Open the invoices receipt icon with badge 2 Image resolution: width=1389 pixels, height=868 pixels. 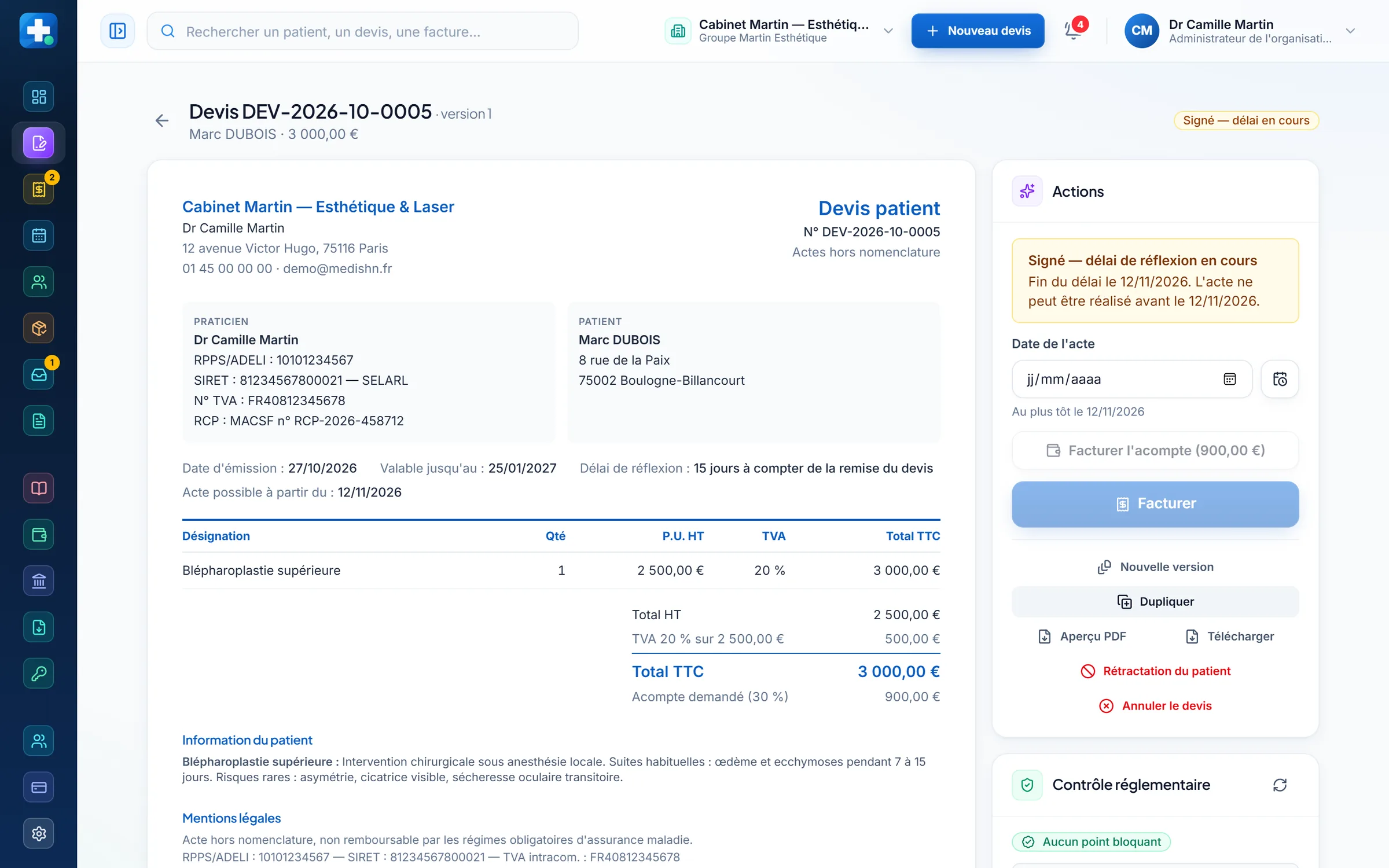pyautogui.click(x=39, y=189)
